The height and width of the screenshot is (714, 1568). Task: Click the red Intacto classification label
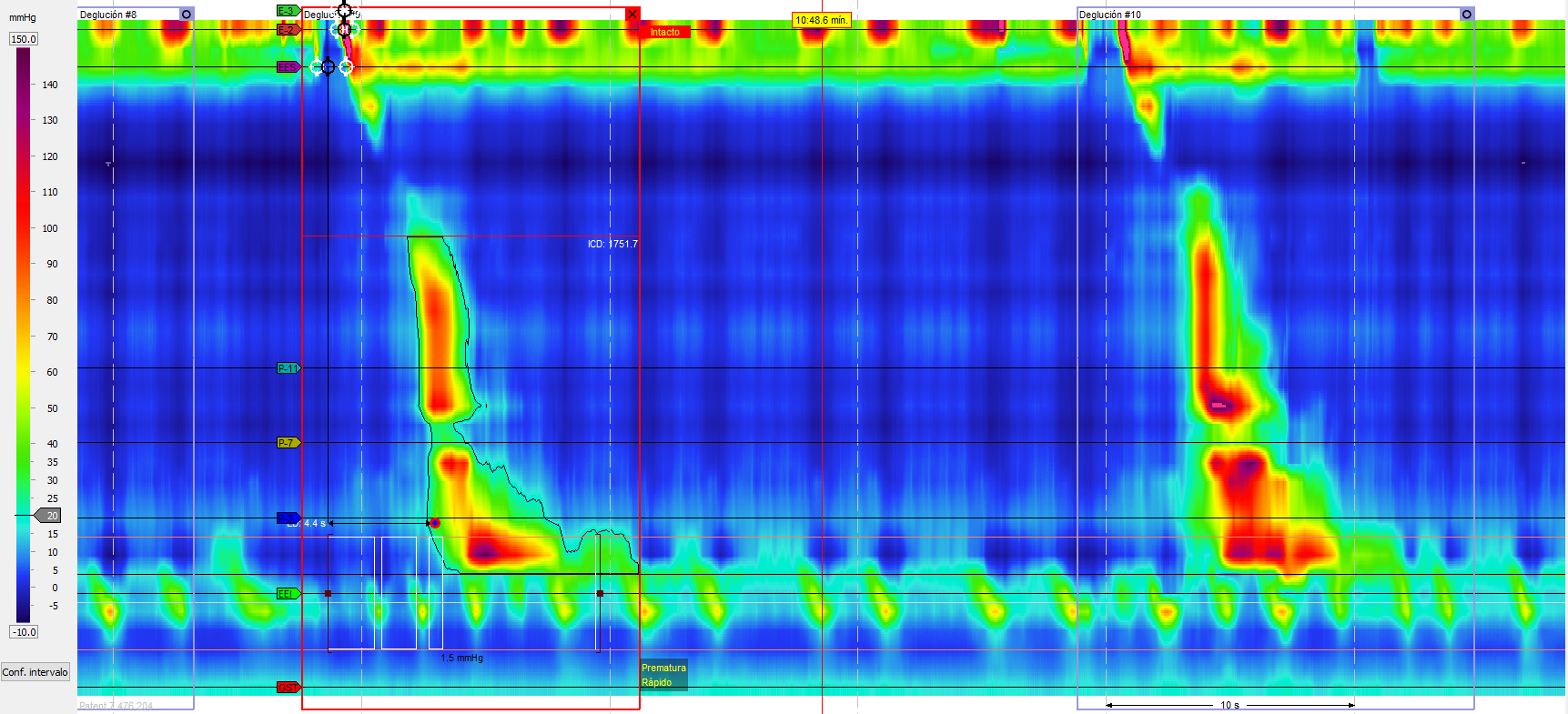664,32
